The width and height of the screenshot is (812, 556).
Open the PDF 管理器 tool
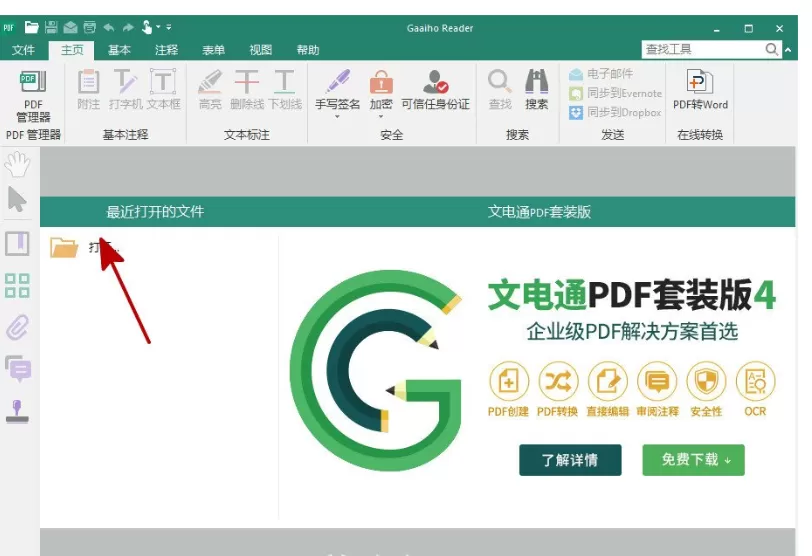pyautogui.click(x=33, y=95)
